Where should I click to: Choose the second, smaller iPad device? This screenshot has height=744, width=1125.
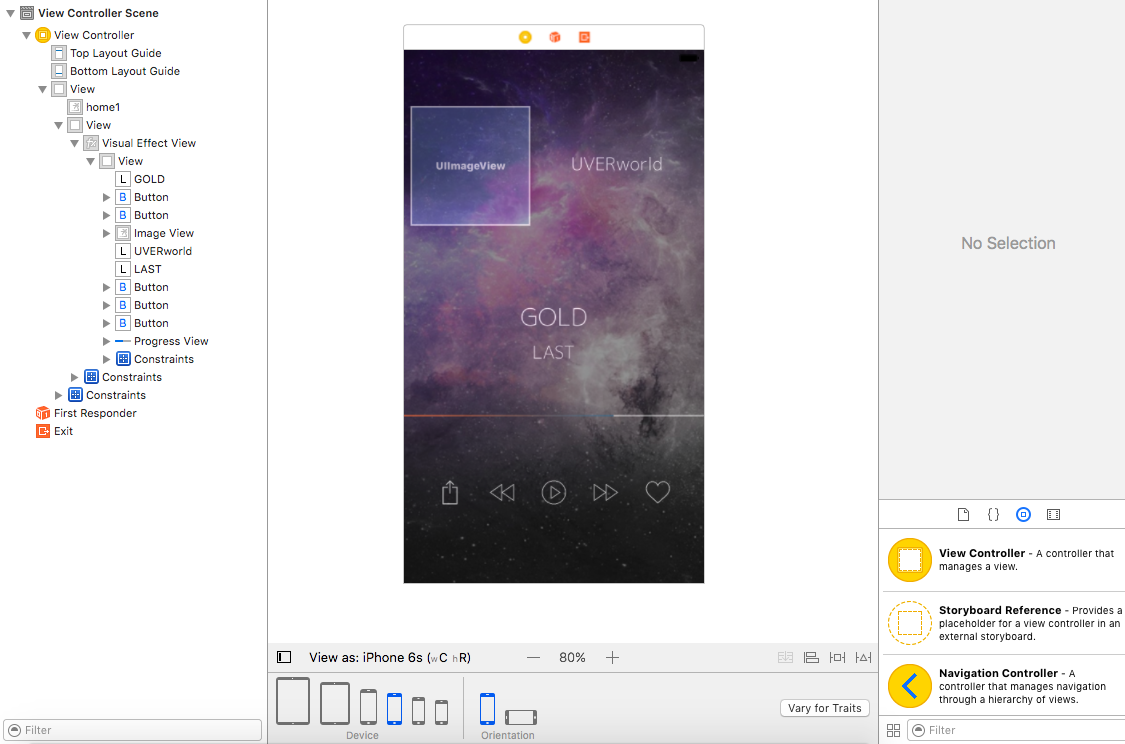click(x=335, y=703)
